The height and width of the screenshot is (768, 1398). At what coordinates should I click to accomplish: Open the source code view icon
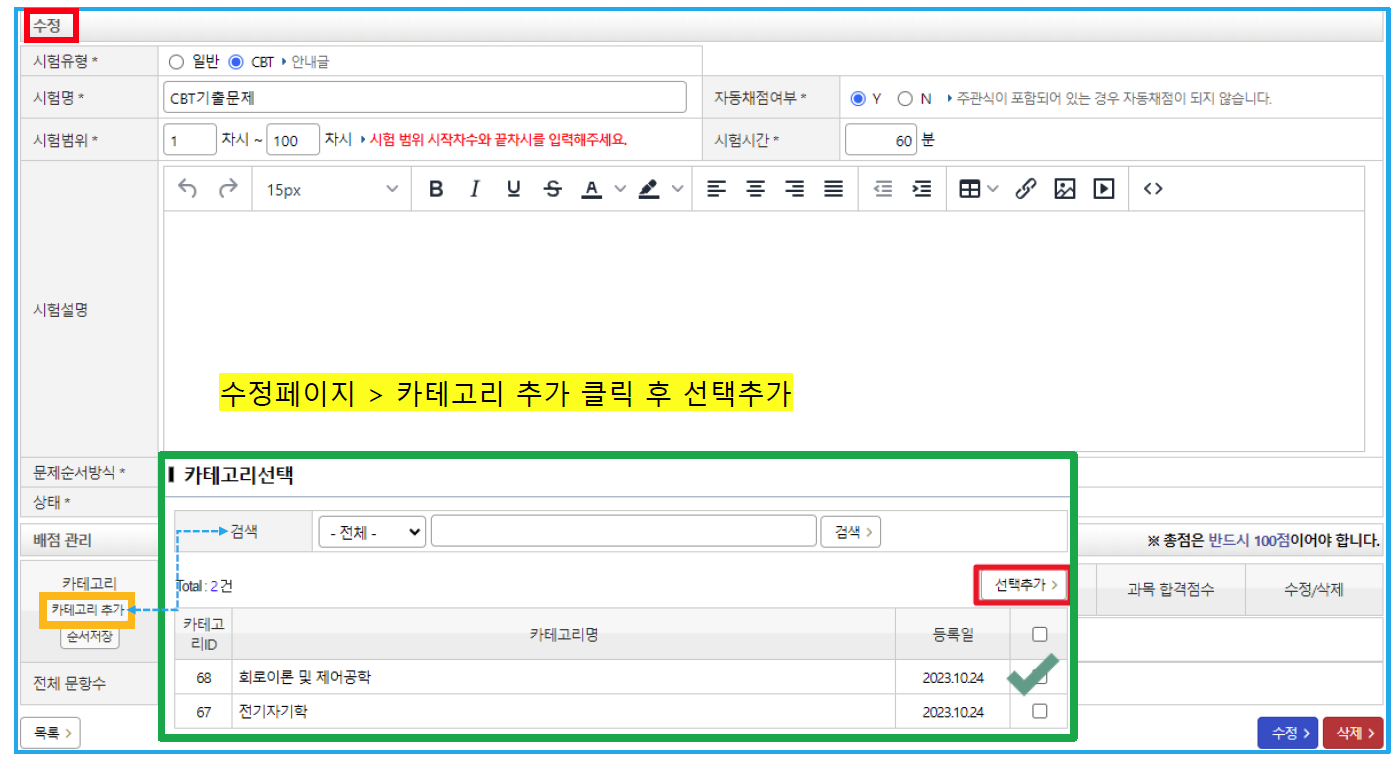pyautogui.click(x=1152, y=189)
